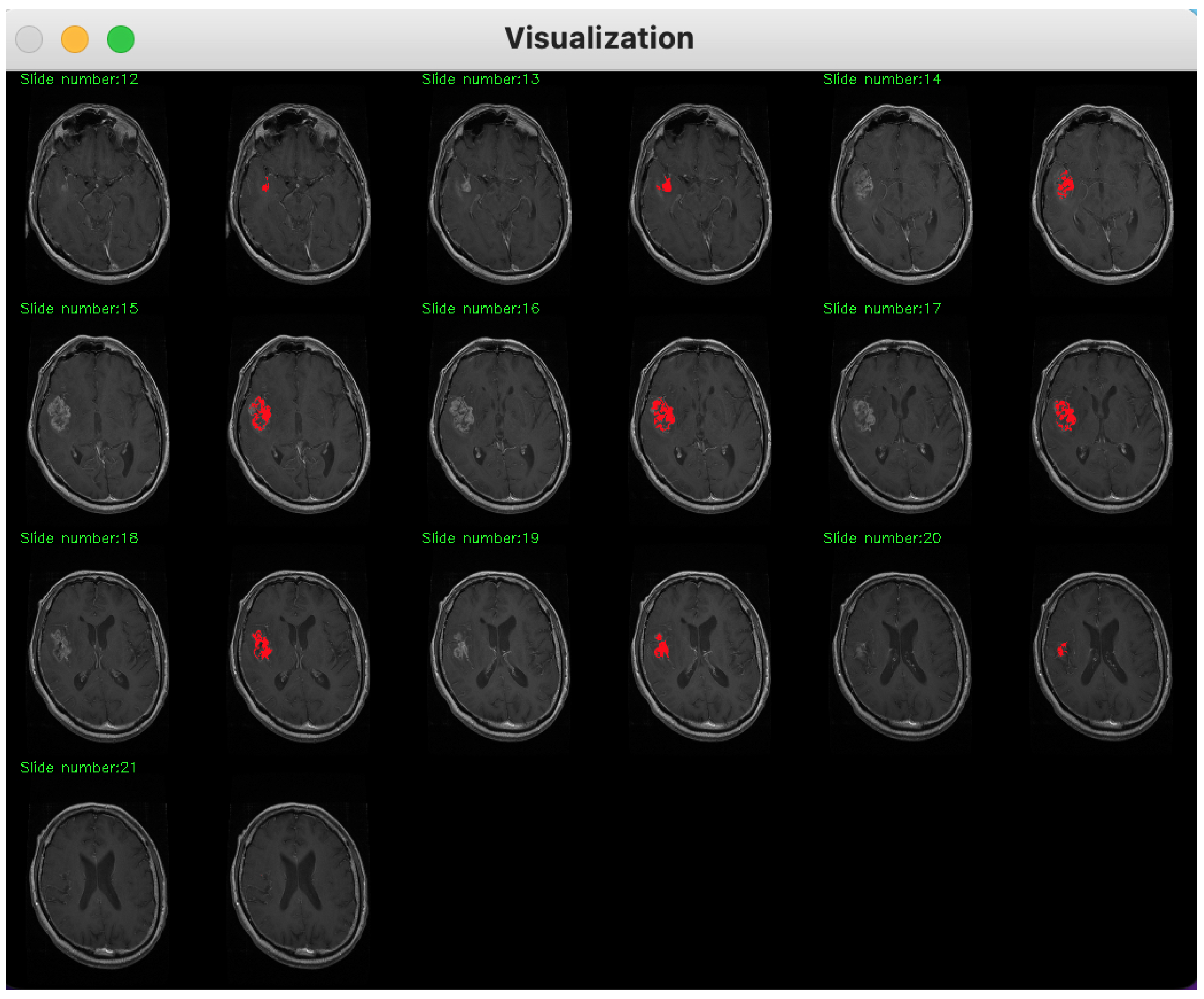
Task: Minimize window with the yellow button
Action: click(x=75, y=39)
